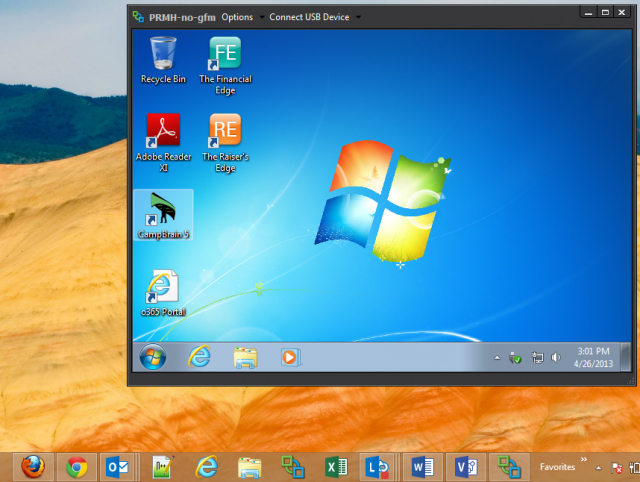Open first VMware icon beside Excel on host taskbar

pyautogui.click(x=293, y=466)
